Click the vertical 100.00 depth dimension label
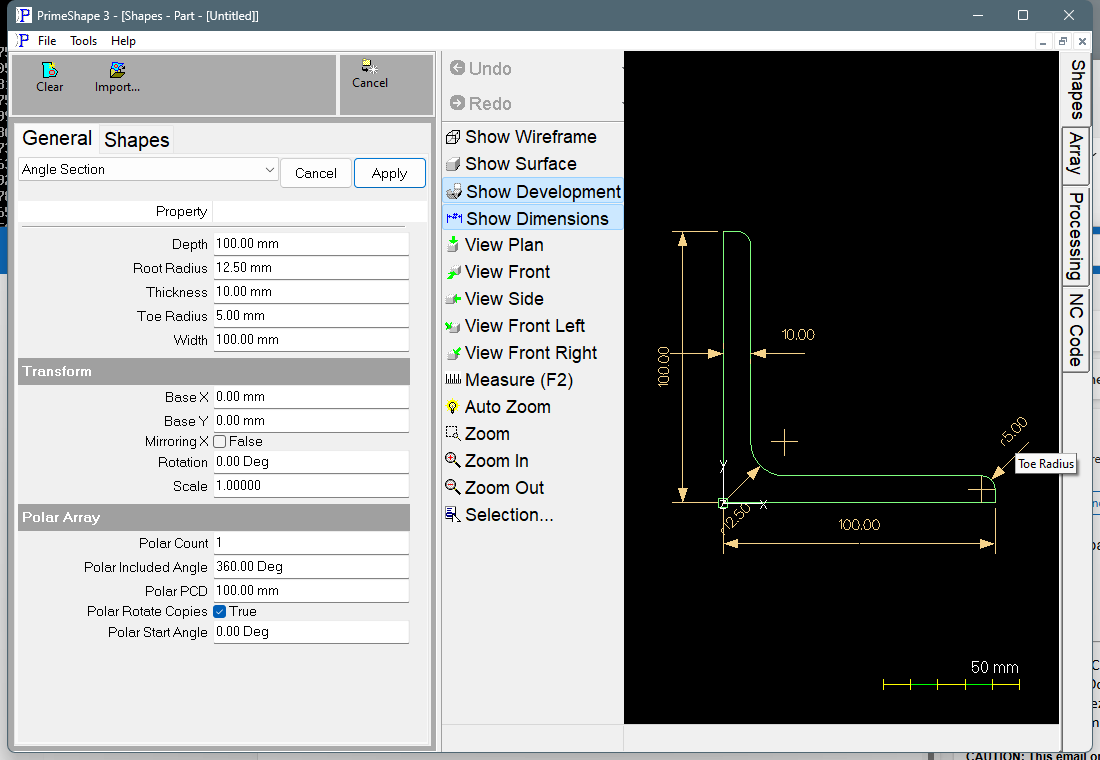The width and height of the screenshot is (1100, 760). [x=664, y=366]
